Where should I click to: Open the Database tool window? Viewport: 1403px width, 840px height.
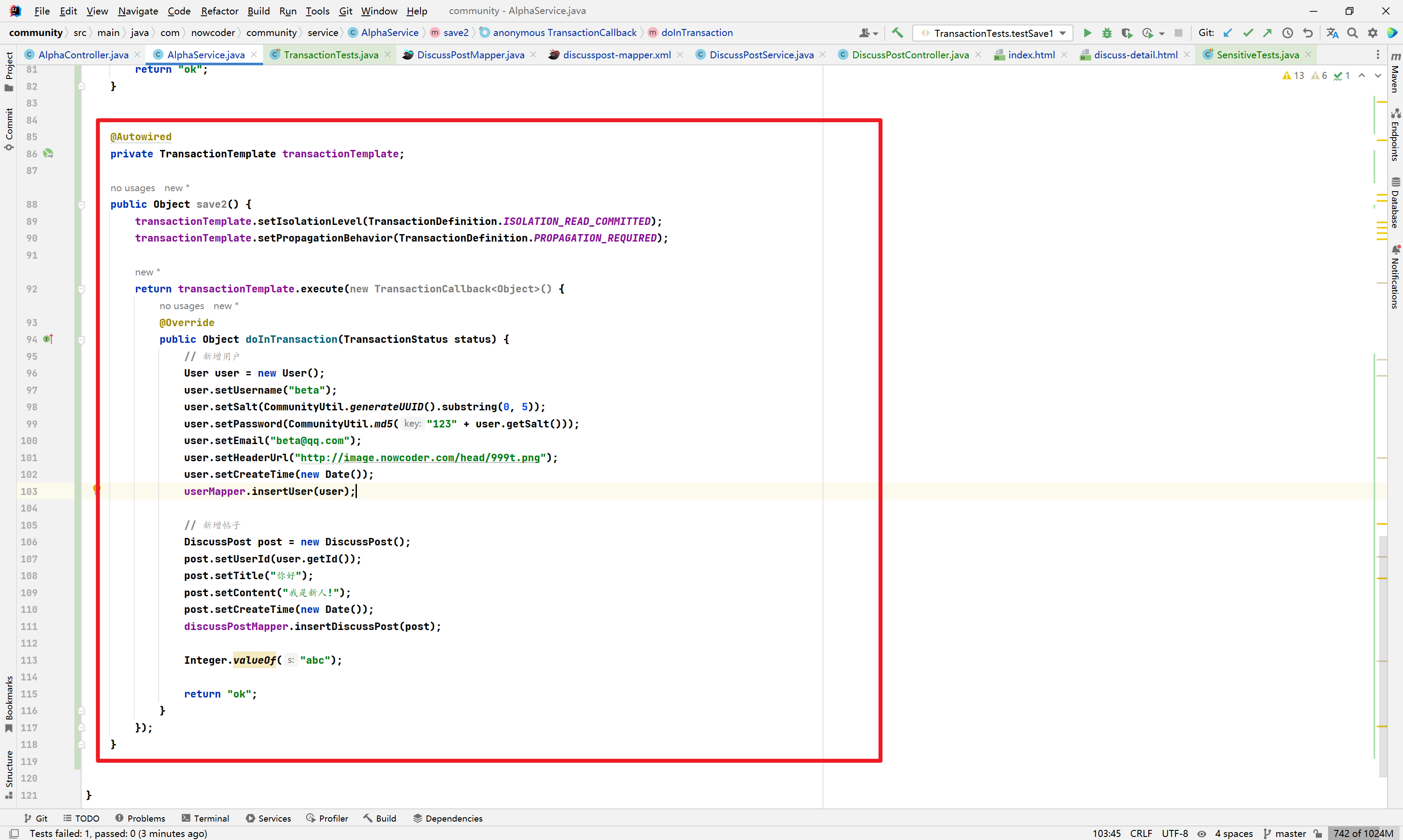point(1396,203)
